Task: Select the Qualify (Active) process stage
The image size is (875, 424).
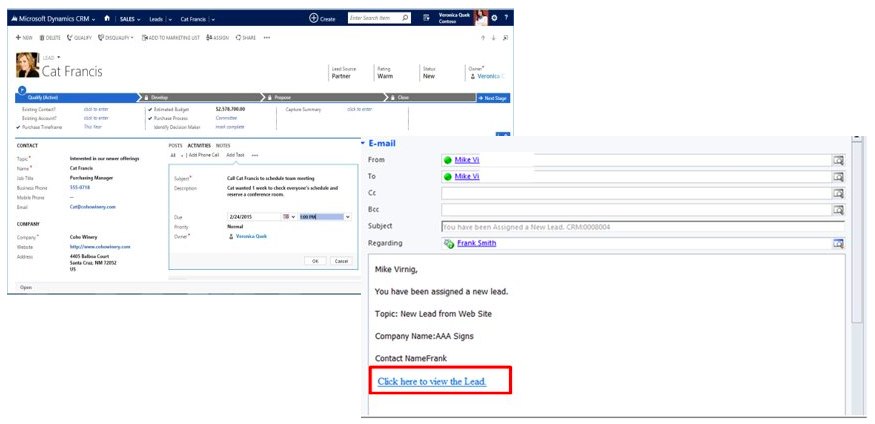Action: [76, 98]
